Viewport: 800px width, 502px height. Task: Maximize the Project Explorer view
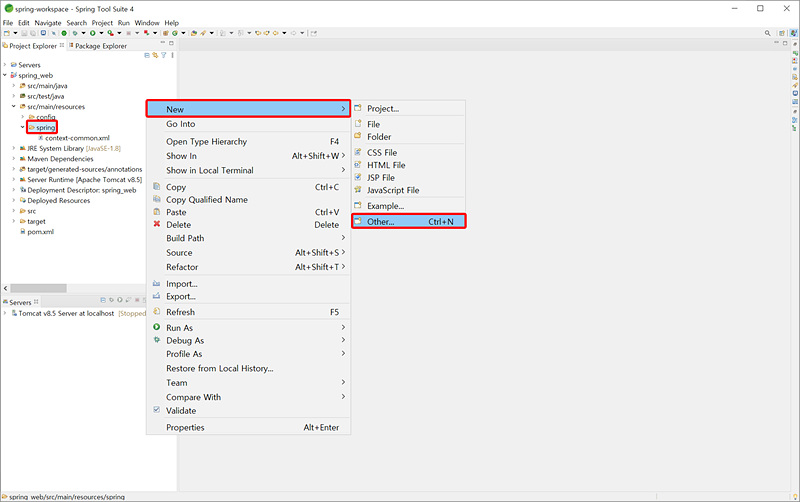(171, 43)
